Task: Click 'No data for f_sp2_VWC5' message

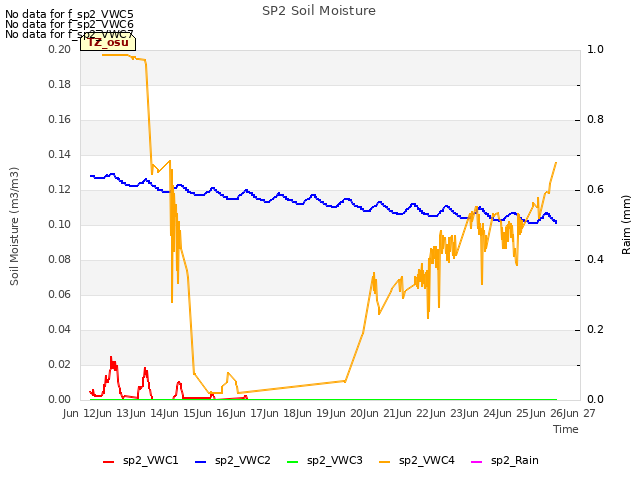Action: tap(69, 14)
